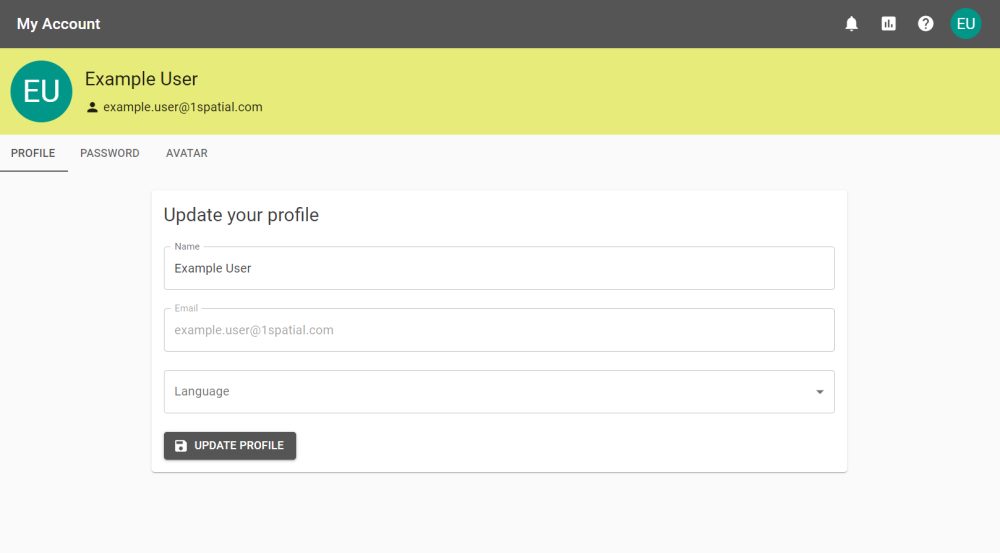Click the Update your profile heading
The image size is (1000, 553).
click(241, 215)
